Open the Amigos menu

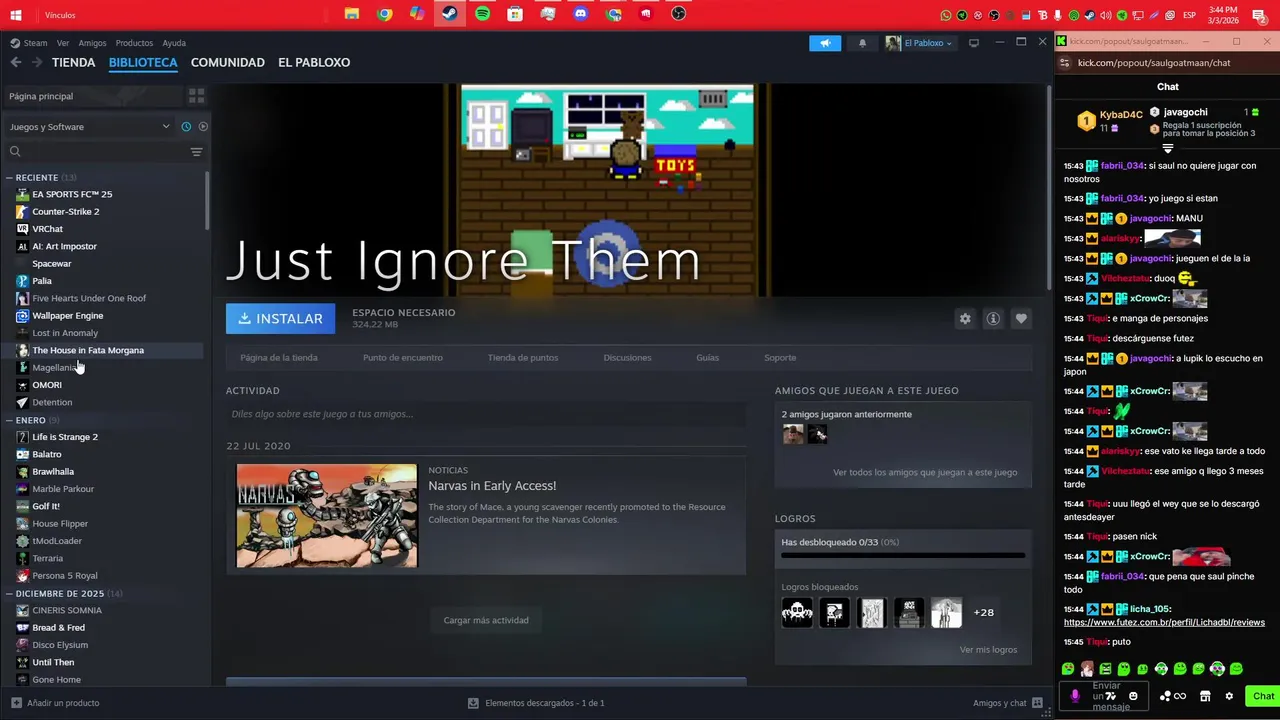pyautogui.click(x=92, y=43)
